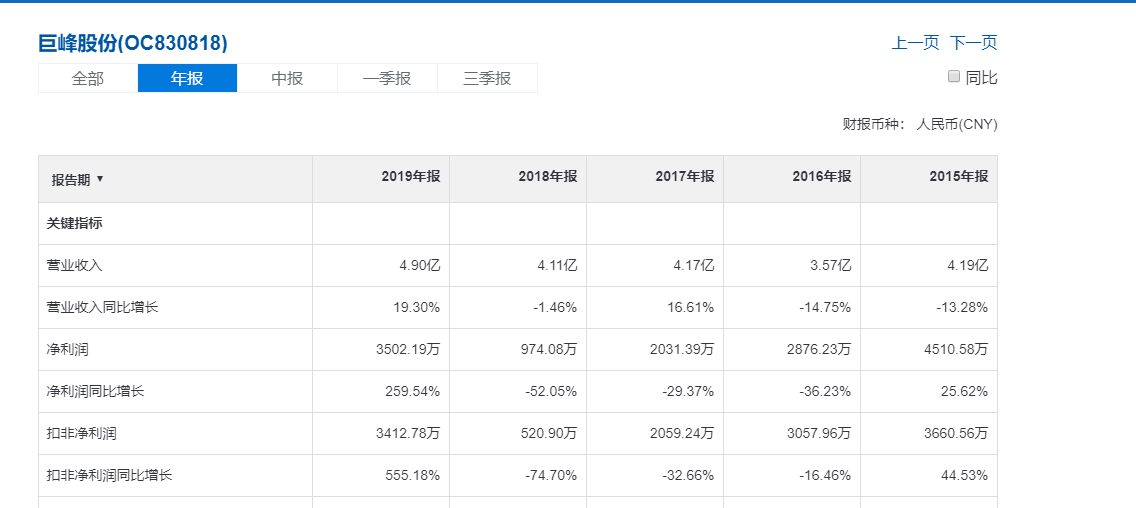1136x508 pixels.
Task: Click the 报告期 sort arrow icon
Action: (x=100, y=179)
